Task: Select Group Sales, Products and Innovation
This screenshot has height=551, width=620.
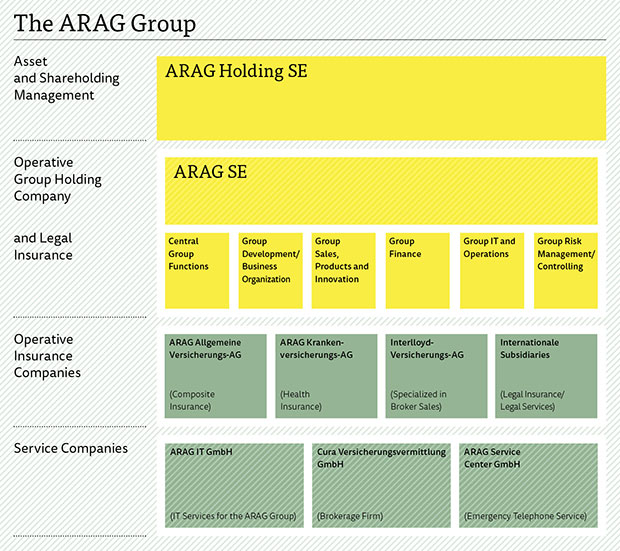Action: point(343,270)
